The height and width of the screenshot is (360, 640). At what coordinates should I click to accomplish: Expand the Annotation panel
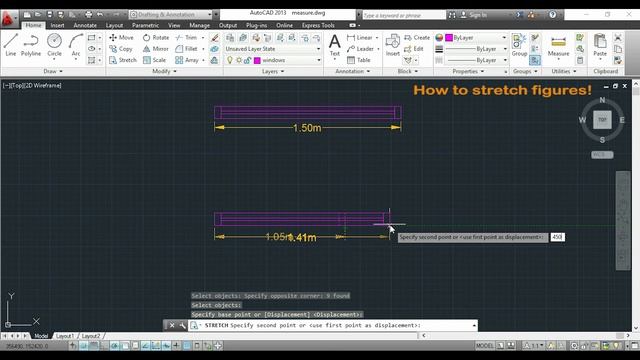pos(353,71)
